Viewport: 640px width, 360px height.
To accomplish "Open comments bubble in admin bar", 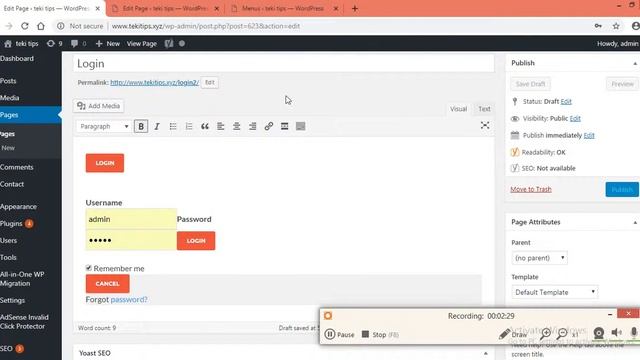I will pyautogui.click(x=78, y=44).
